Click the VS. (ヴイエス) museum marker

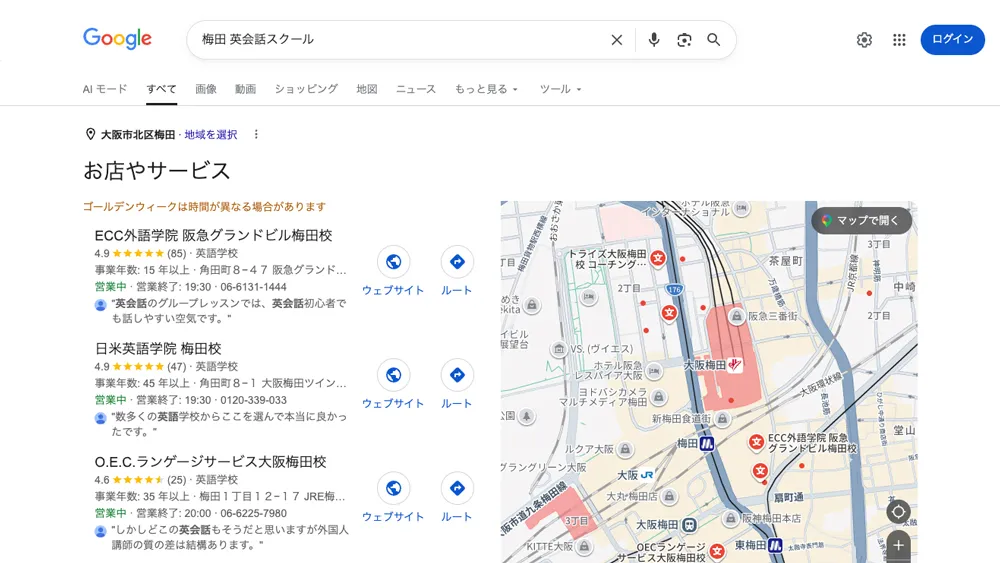coord(559,349)
